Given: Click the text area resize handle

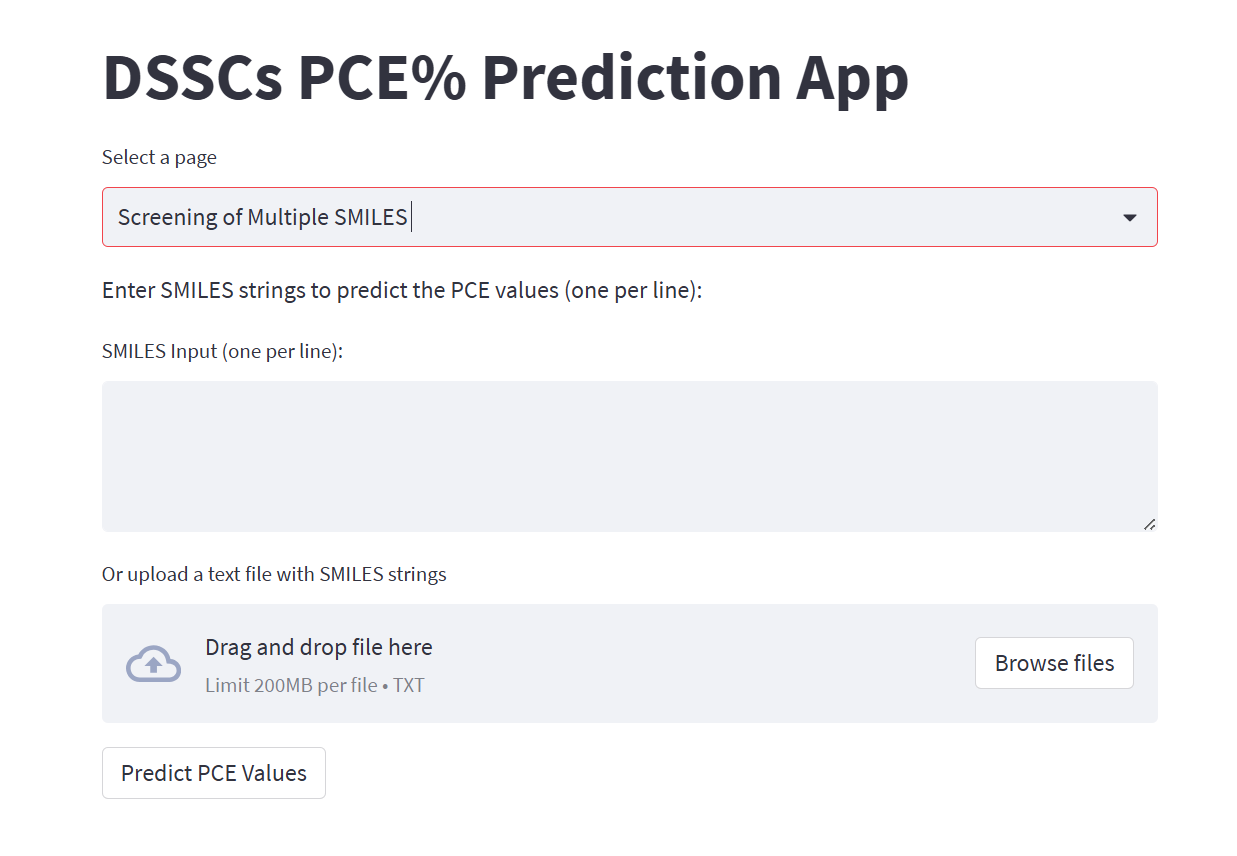Looking at the screenshot, I should pos(1149,523).
